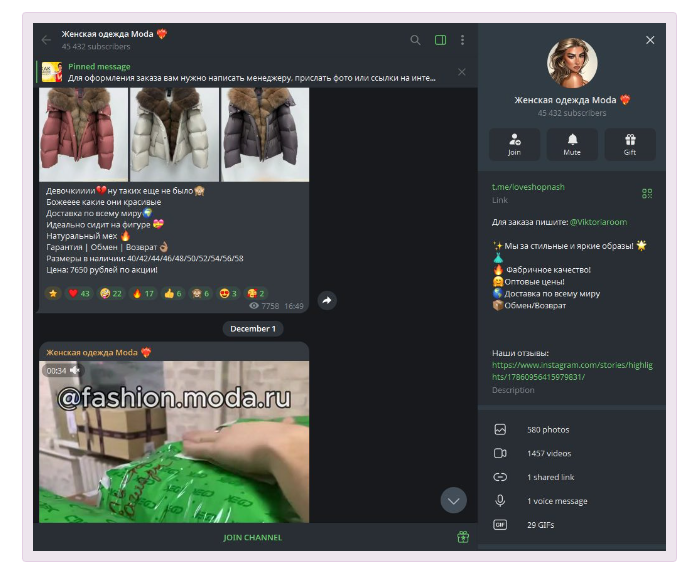The width and height of the screenshot is (693, 572).
Task: Click the 7758 views eye counter
Action: 264,306
